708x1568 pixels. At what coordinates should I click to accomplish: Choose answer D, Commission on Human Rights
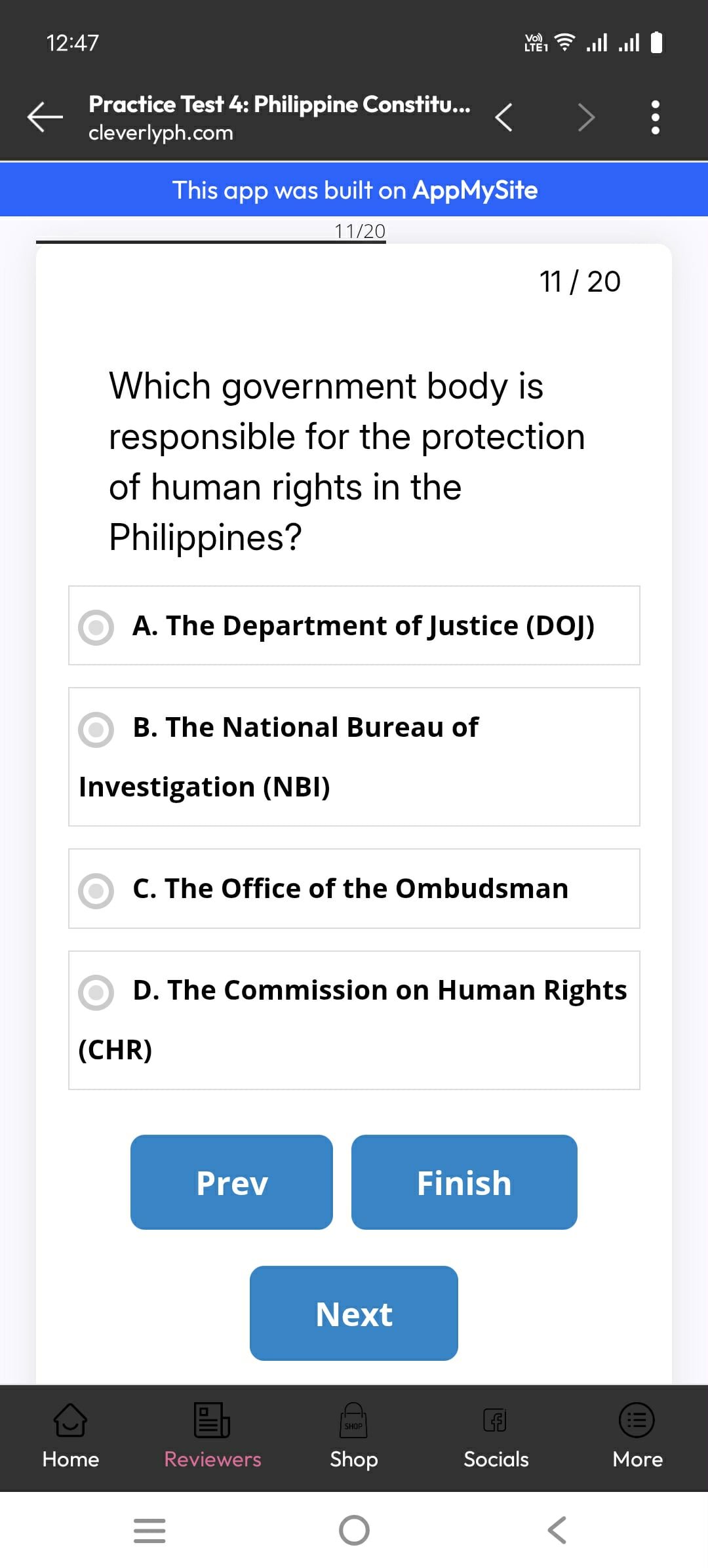96,992
